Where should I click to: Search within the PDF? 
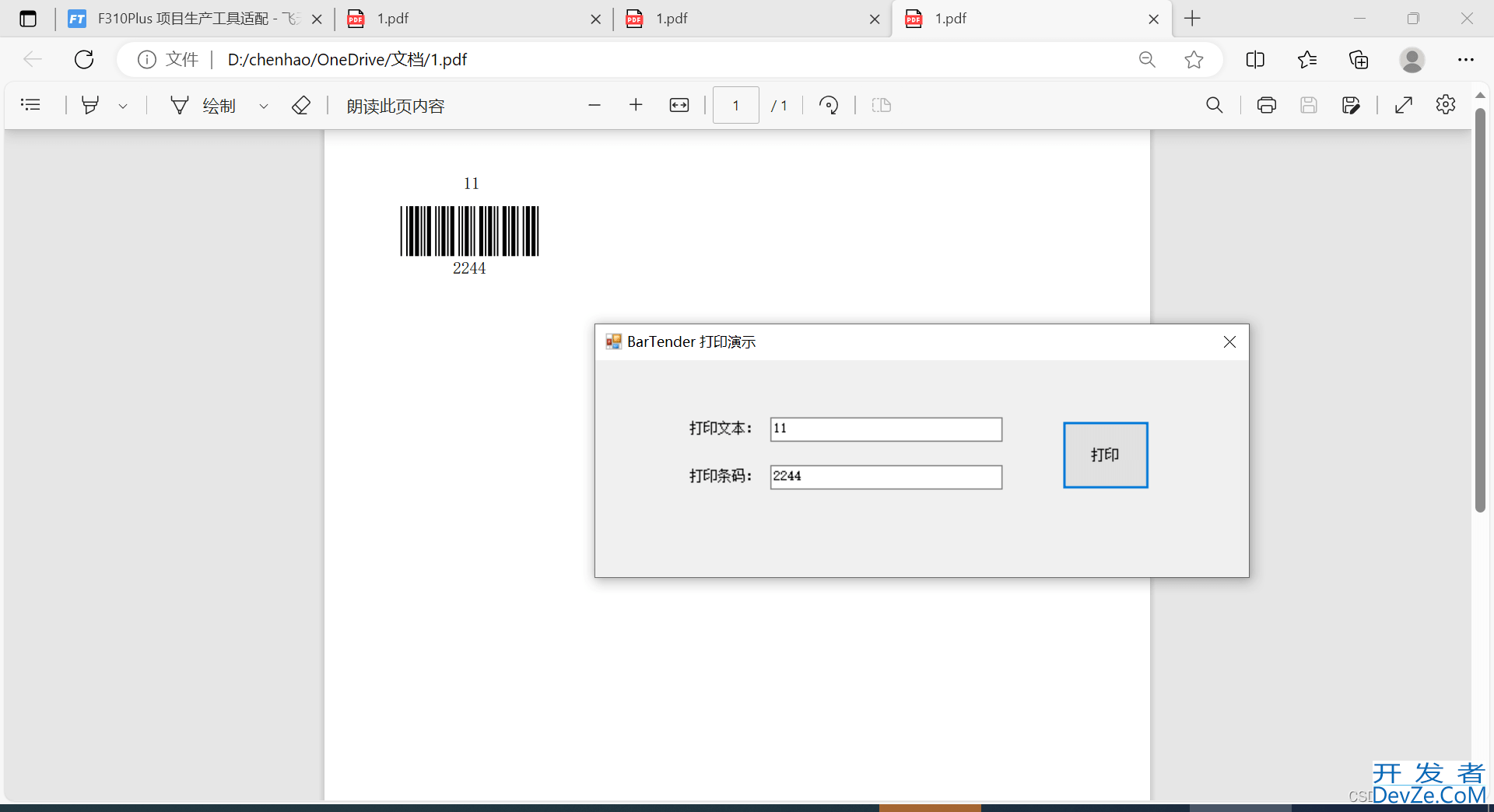click(1214, 105)
